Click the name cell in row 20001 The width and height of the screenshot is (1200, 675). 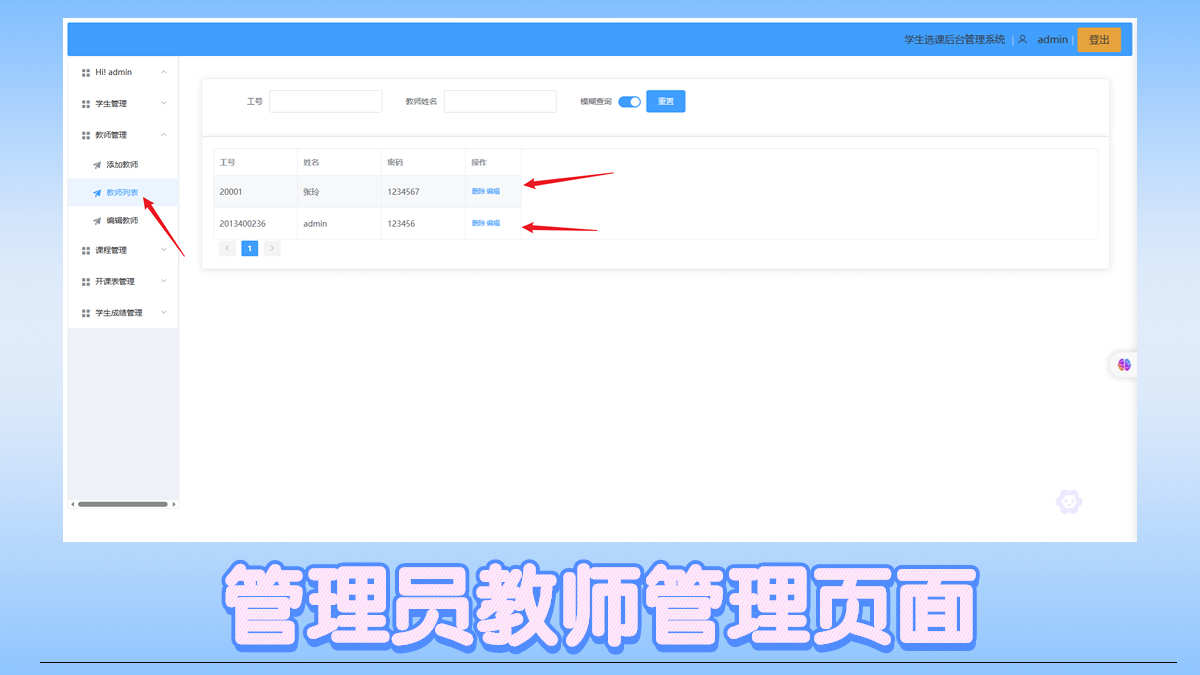[x=339, y=191]
